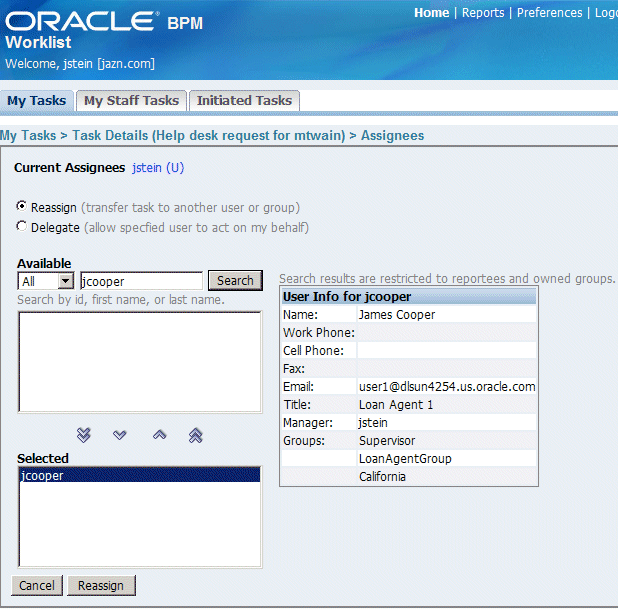Click the move down single-chevron icon
618x609 pixels.
119,435
